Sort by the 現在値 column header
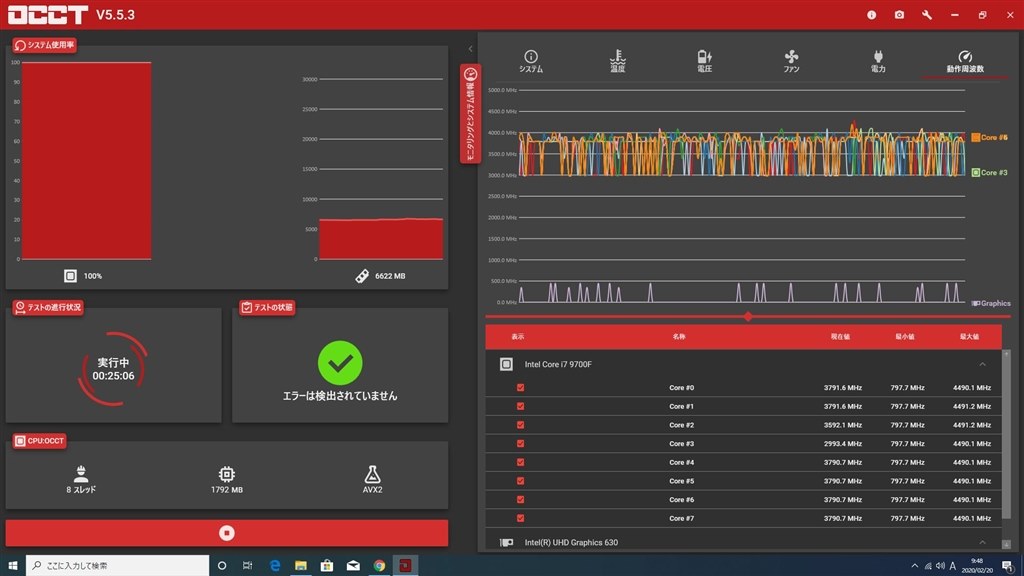1024x576 pixels. 840,336
